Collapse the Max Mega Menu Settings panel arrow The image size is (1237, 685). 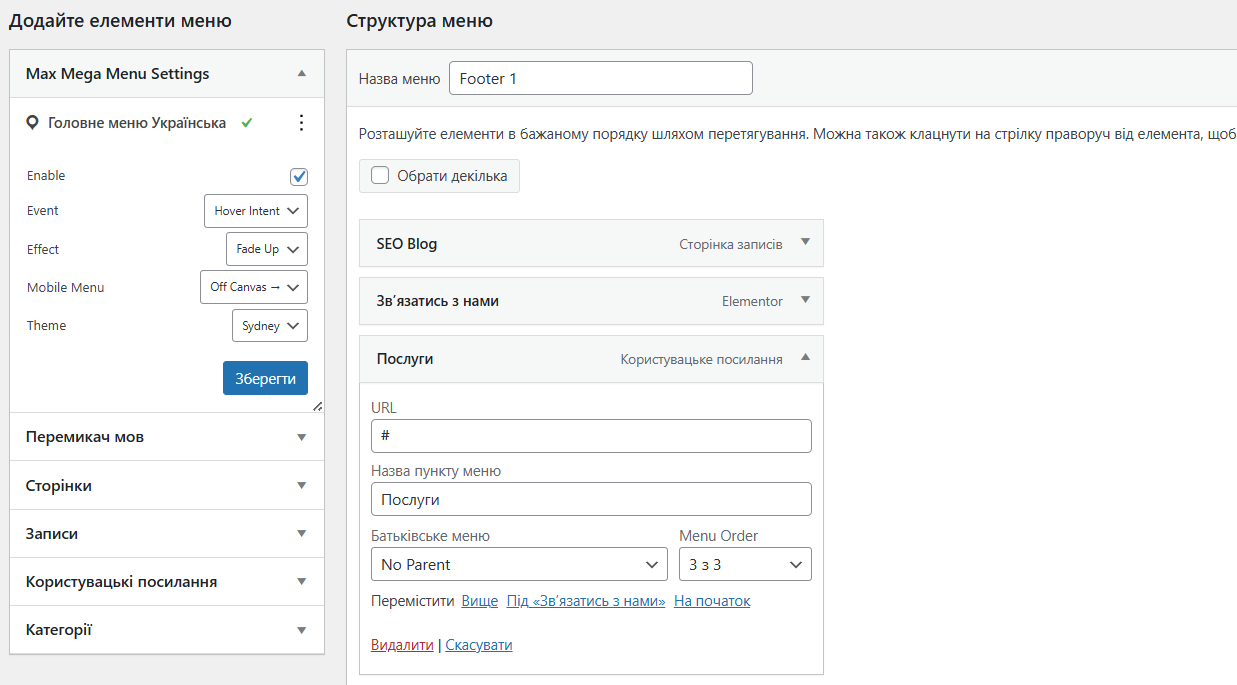point(301,74)
